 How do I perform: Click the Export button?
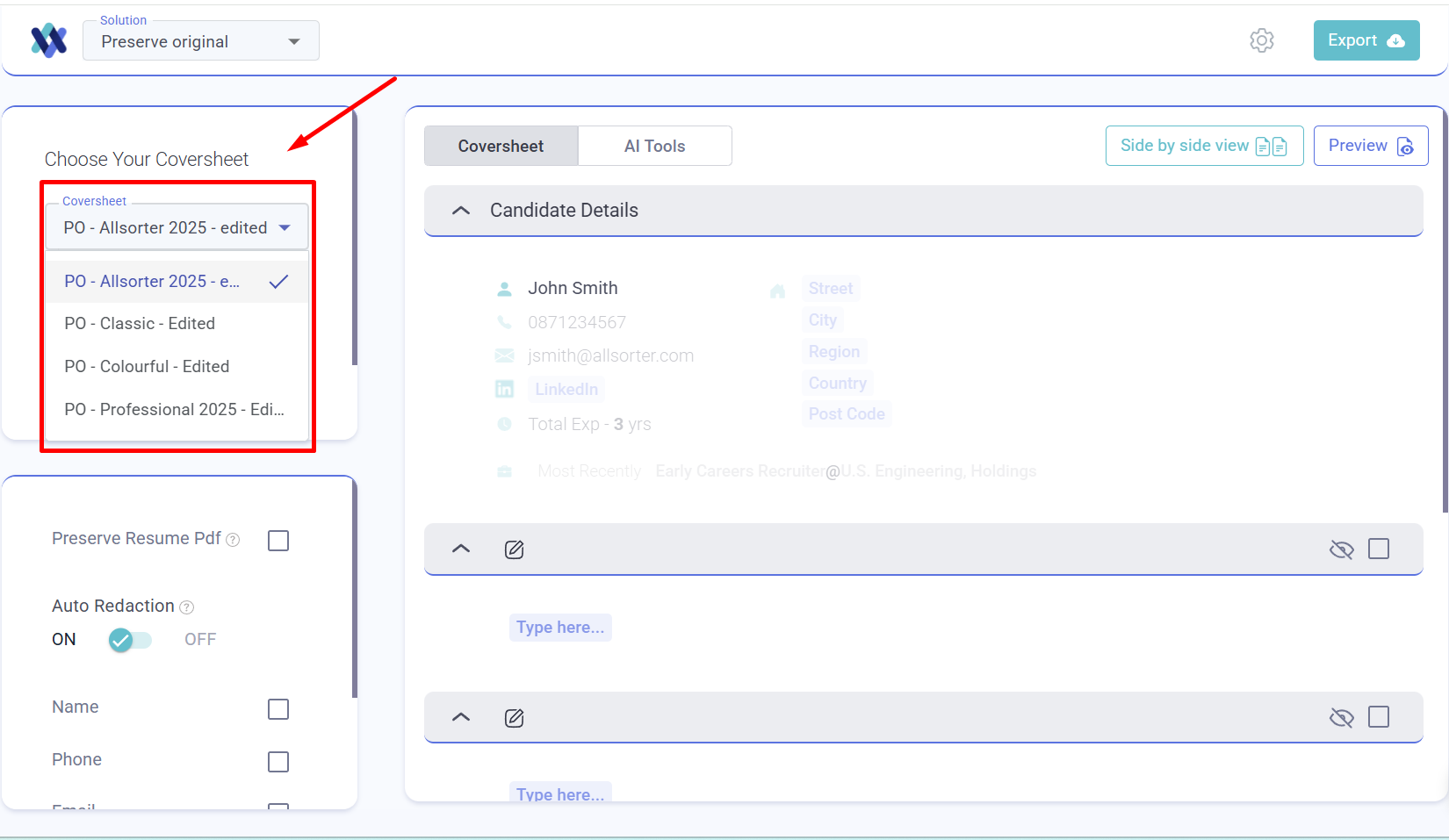tap(1366, 40)
